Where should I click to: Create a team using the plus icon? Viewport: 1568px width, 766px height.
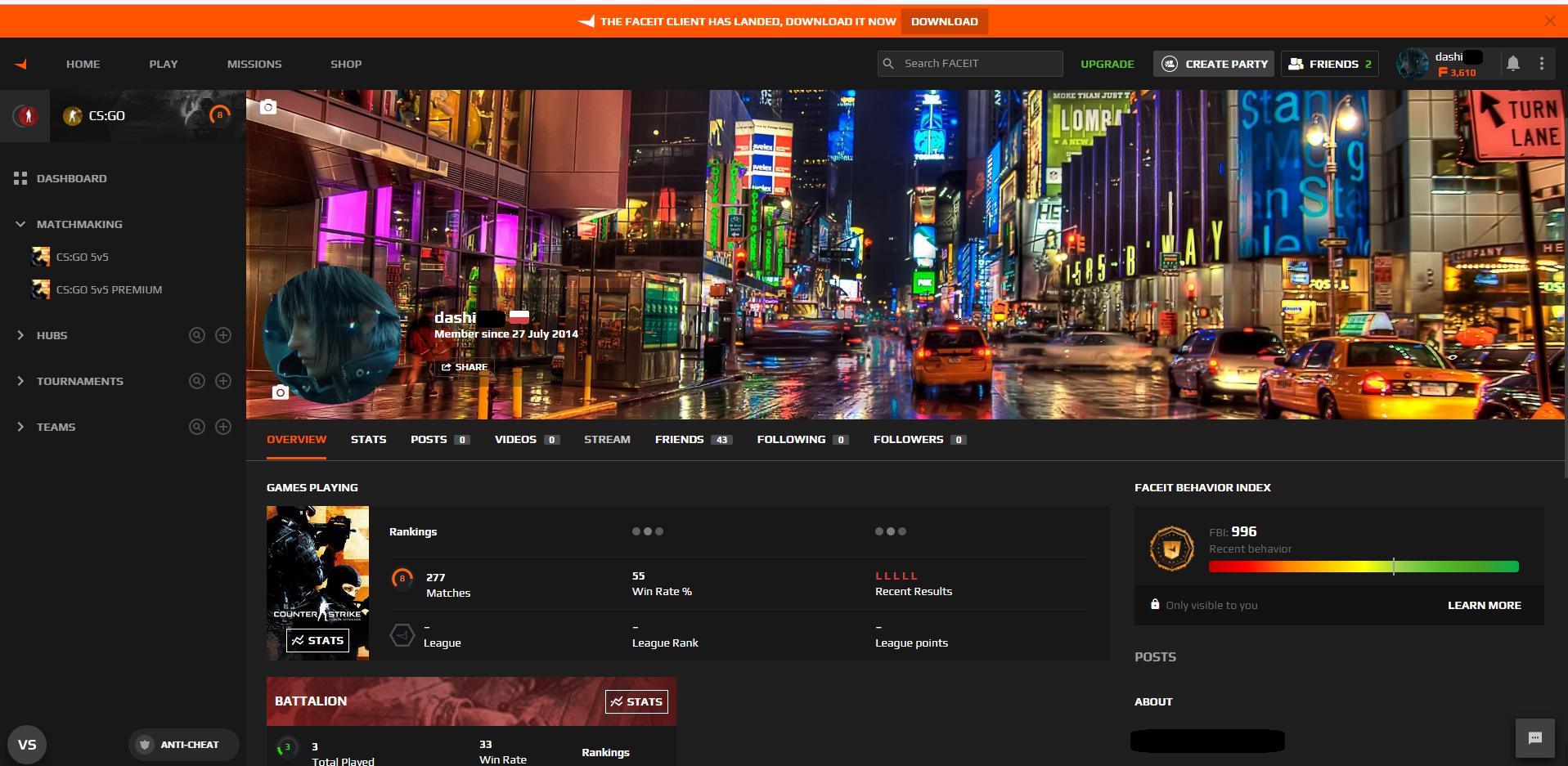pyautogui.click(x=223, y=427)
